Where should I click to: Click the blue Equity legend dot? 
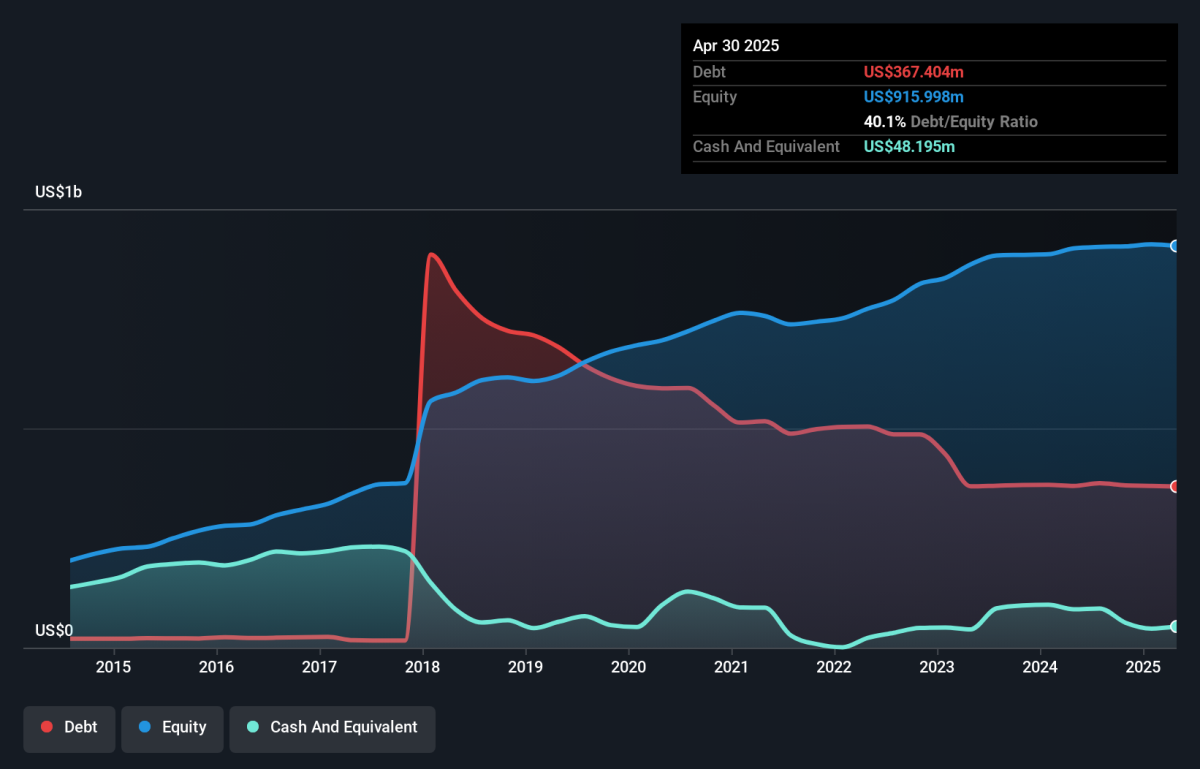click(x=145, y=728)
